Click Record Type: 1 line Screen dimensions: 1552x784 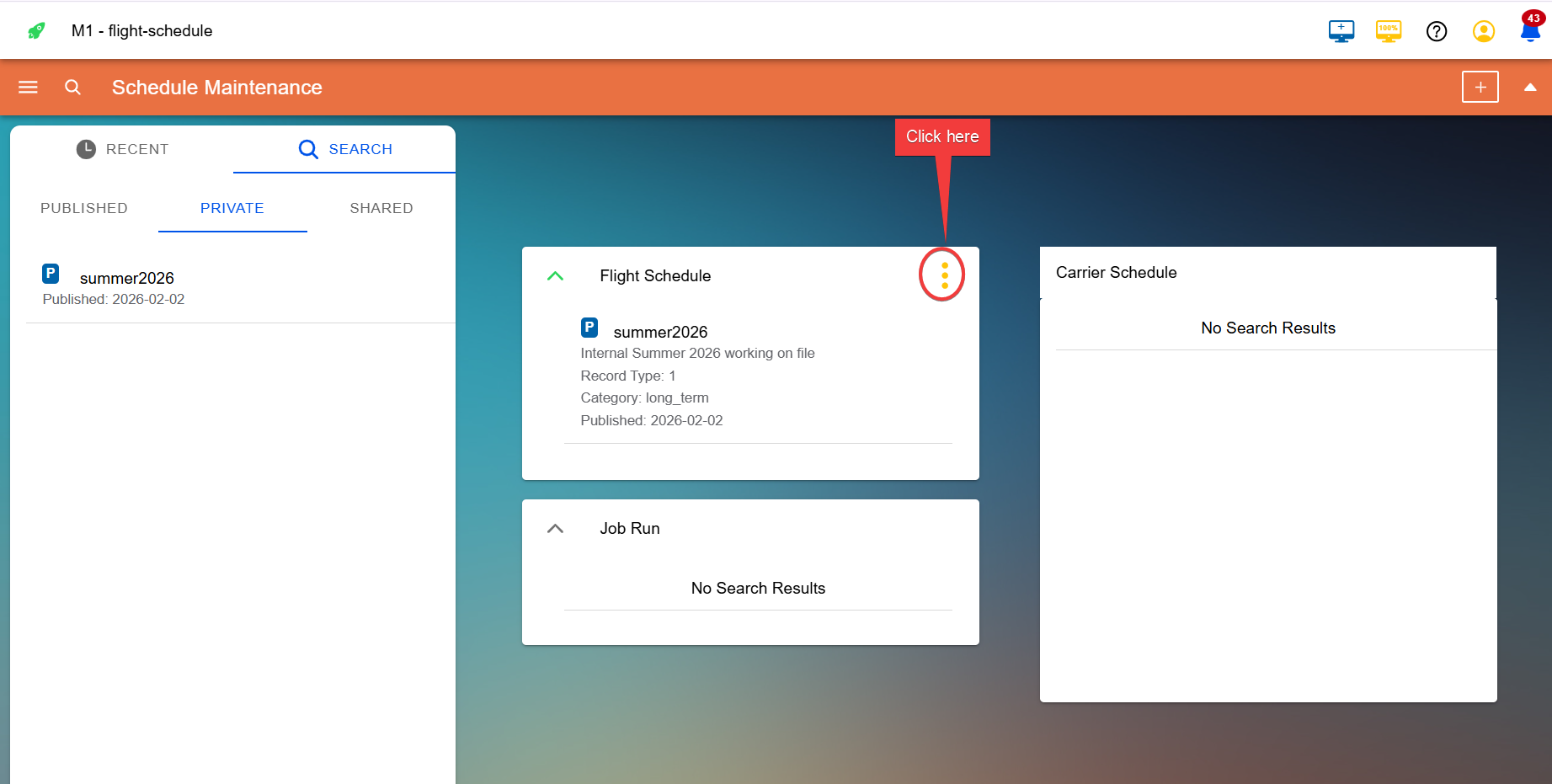click(x=628, y=376)
